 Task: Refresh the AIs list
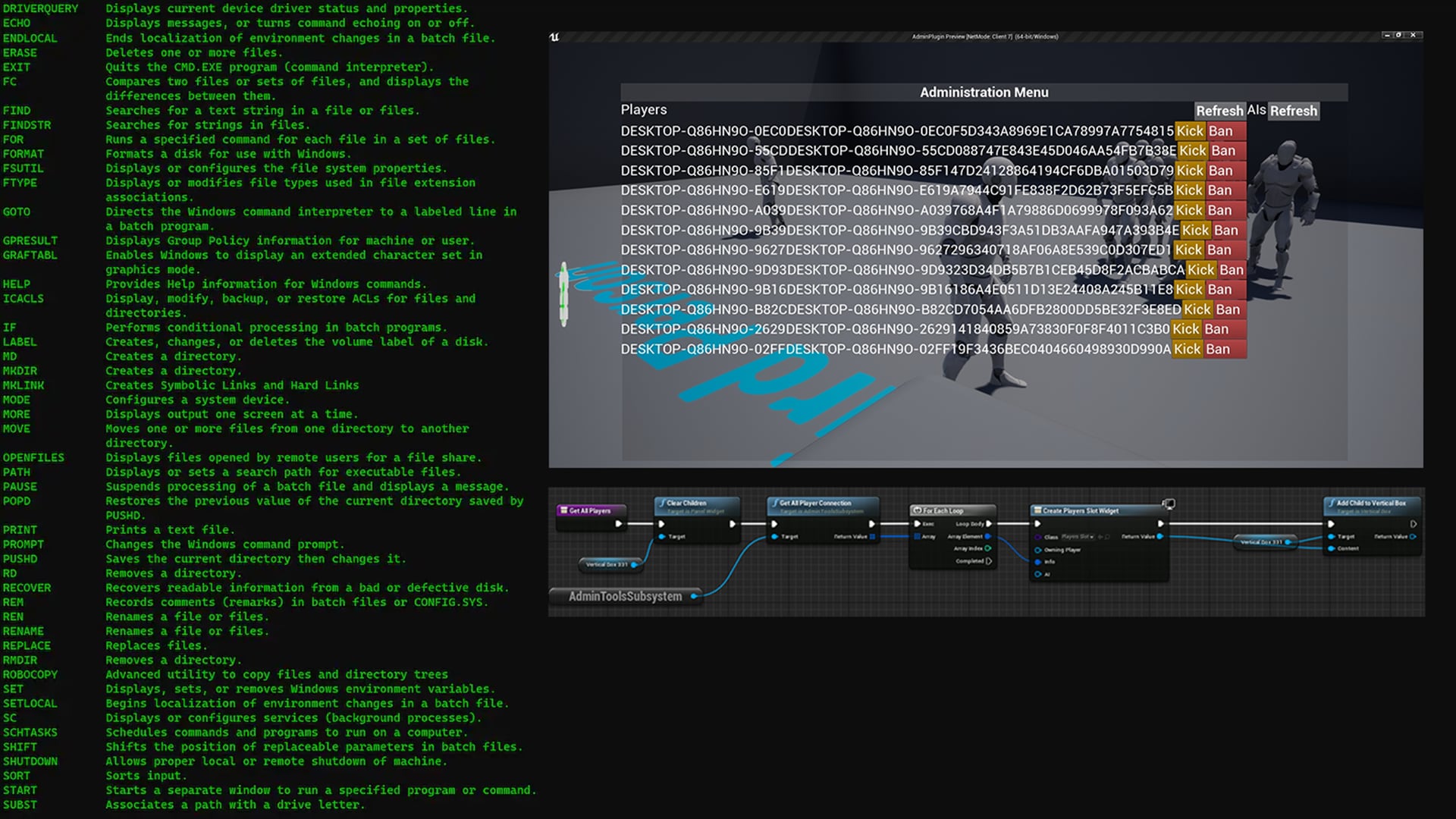(1293, 111)
